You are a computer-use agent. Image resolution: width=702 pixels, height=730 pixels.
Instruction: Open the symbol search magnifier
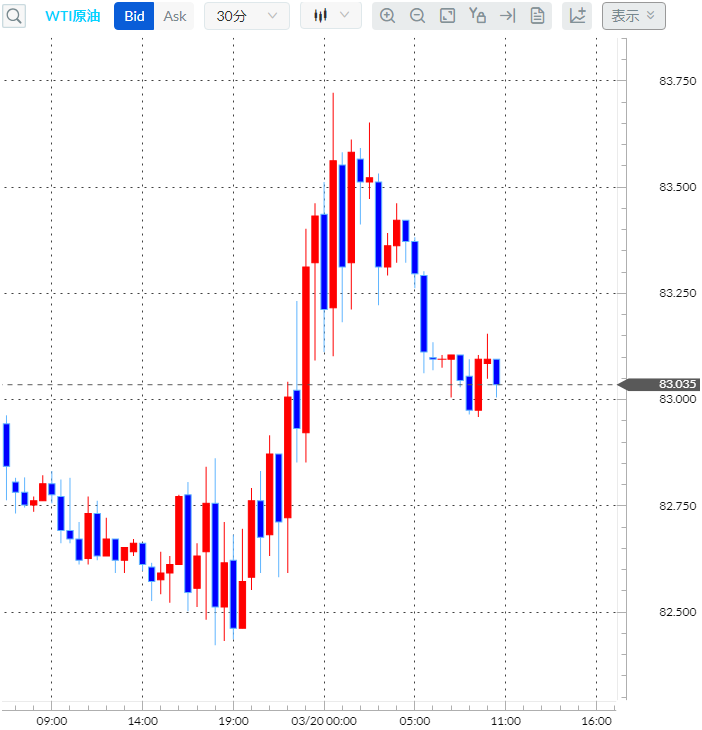tap(14, 16)
